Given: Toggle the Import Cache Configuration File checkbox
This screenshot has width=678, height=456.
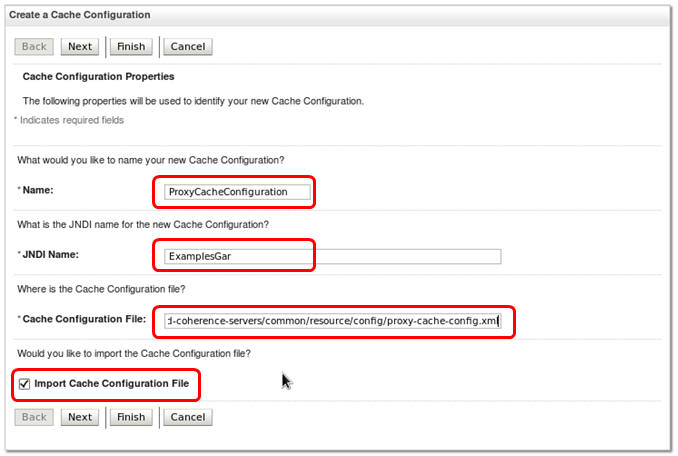Looking at the screenshot, I should [x=25, y=383].
